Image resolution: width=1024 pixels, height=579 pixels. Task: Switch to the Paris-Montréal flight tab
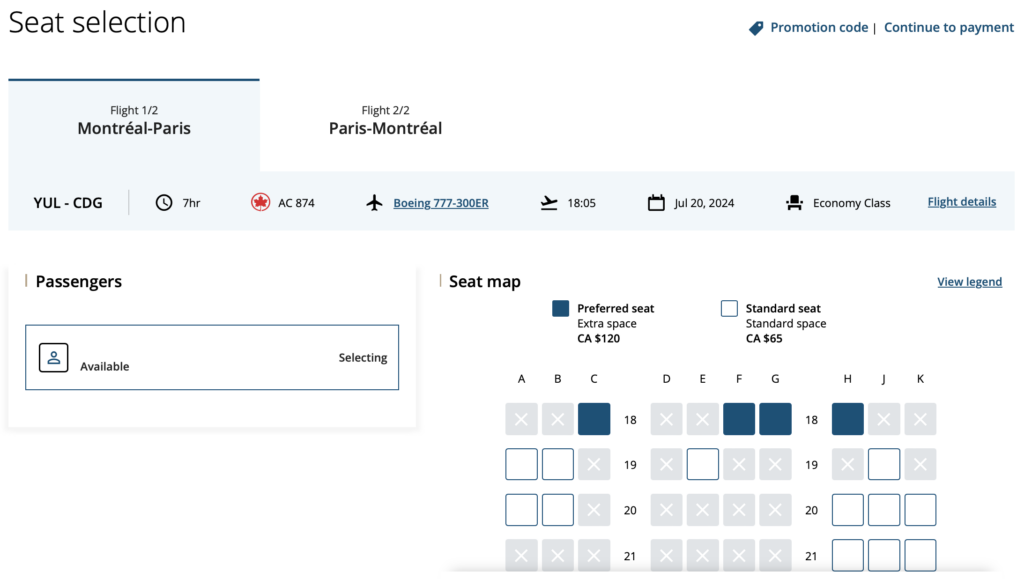[385, 120]
